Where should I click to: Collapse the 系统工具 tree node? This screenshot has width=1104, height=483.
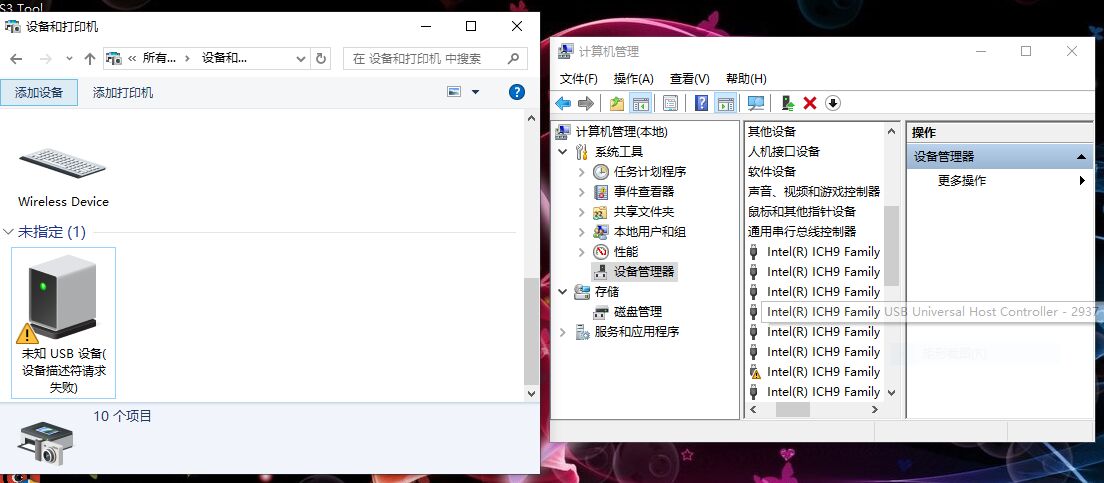tap(563, 152)
